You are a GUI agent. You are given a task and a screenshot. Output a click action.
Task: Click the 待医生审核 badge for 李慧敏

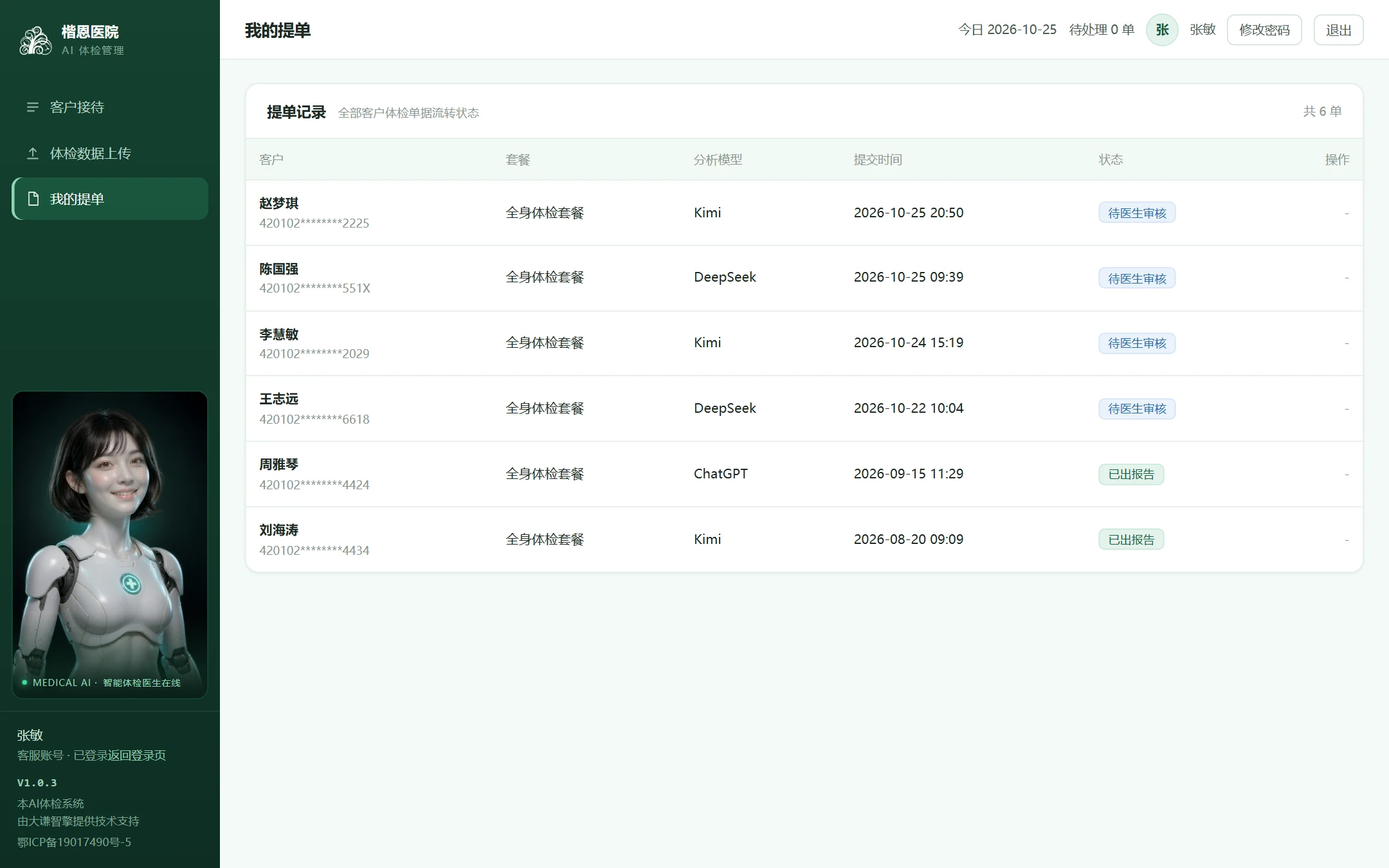1137,343
